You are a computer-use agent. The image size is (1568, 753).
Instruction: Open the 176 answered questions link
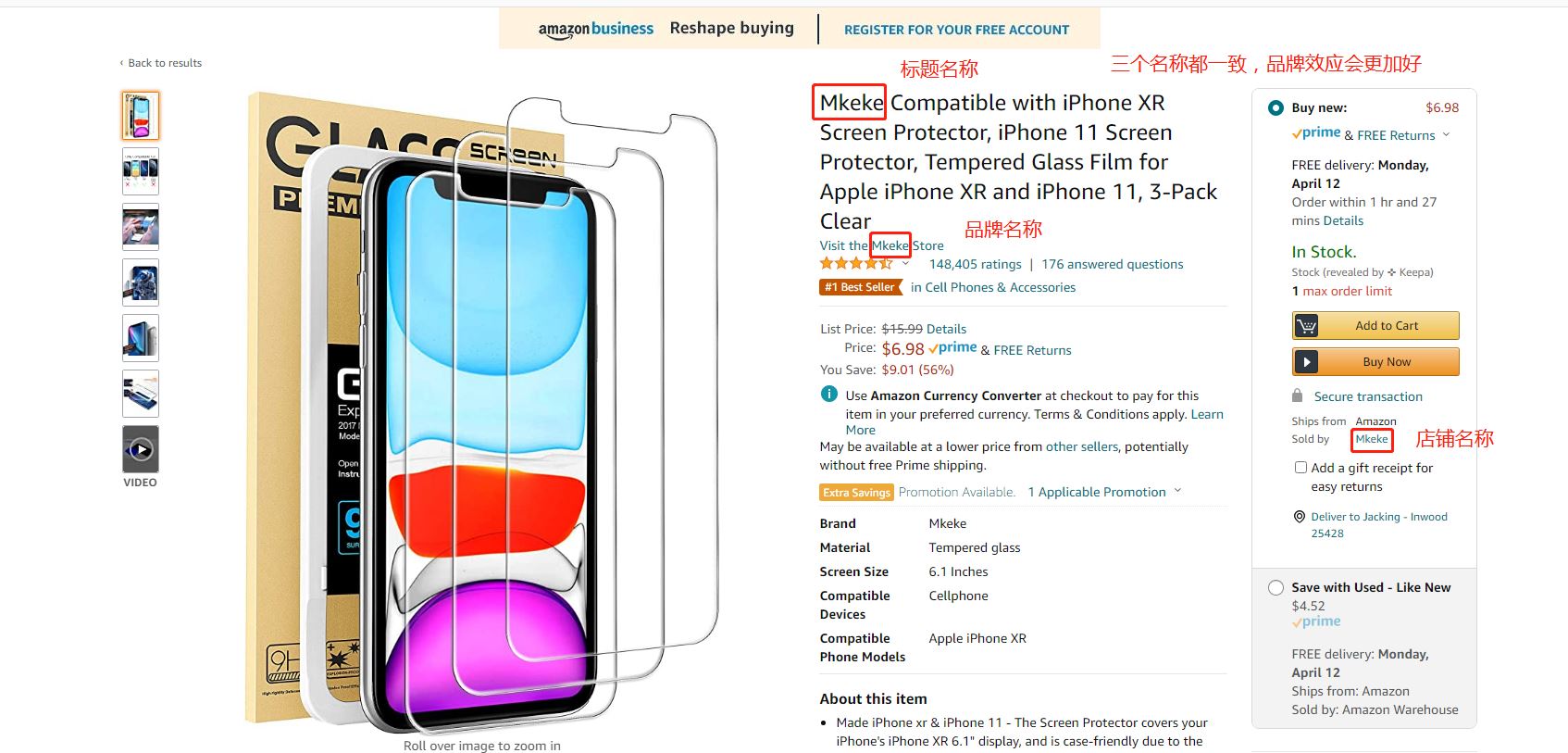pyautogui.click(x=1113, y=264)
